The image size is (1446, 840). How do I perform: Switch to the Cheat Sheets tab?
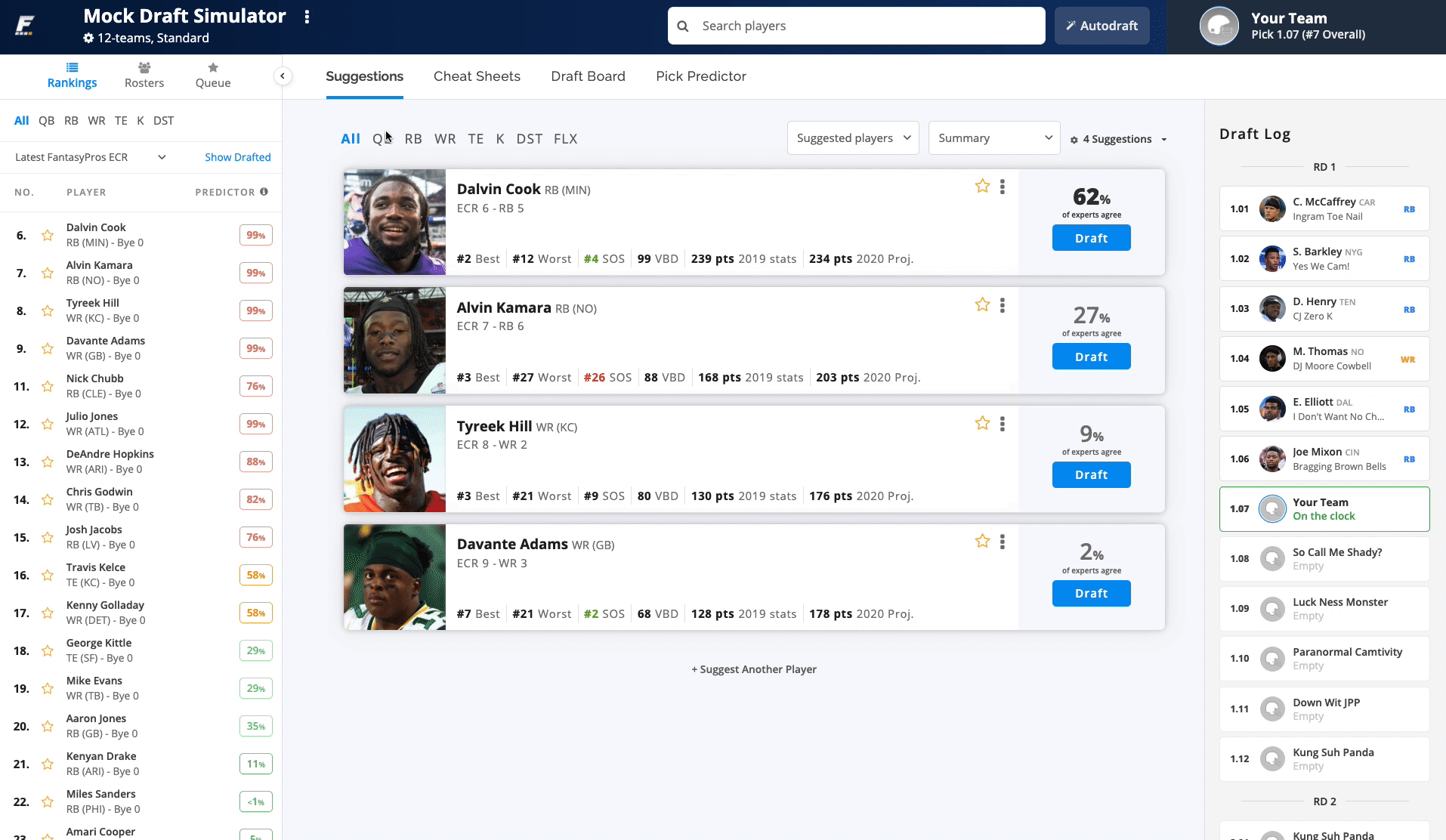(x=477, y=76)
